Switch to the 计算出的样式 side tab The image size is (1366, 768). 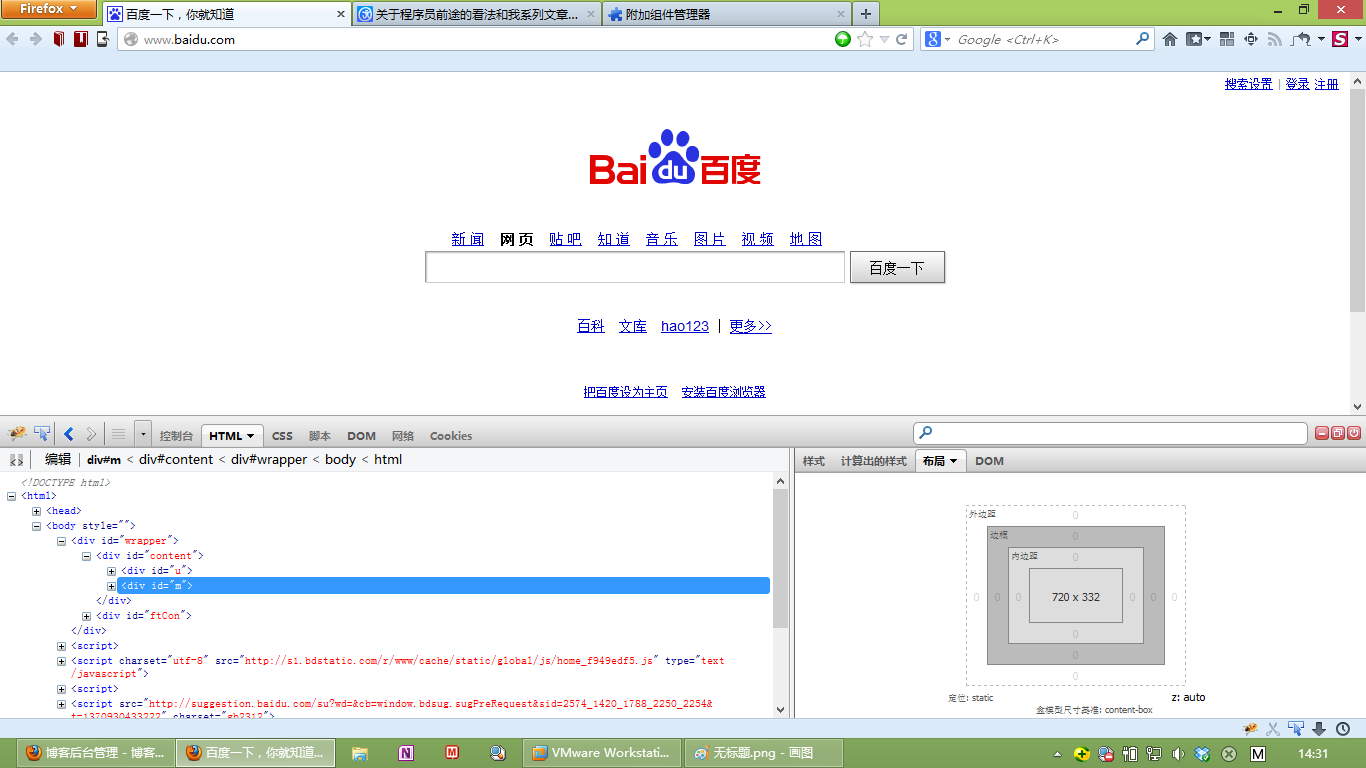873,461
